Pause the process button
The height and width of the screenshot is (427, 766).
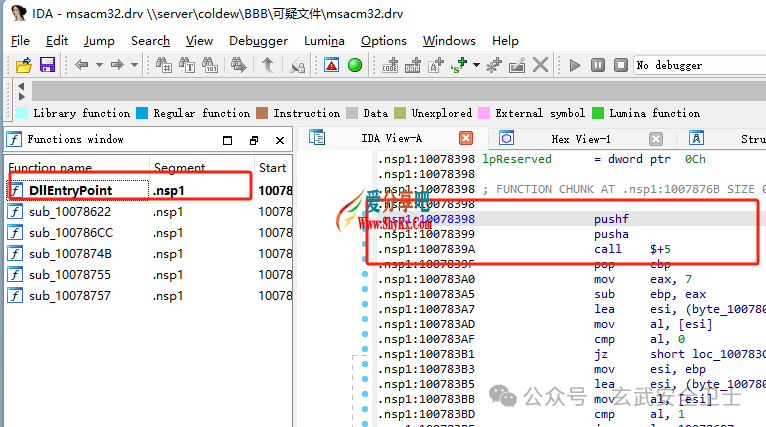coord(598,65)
